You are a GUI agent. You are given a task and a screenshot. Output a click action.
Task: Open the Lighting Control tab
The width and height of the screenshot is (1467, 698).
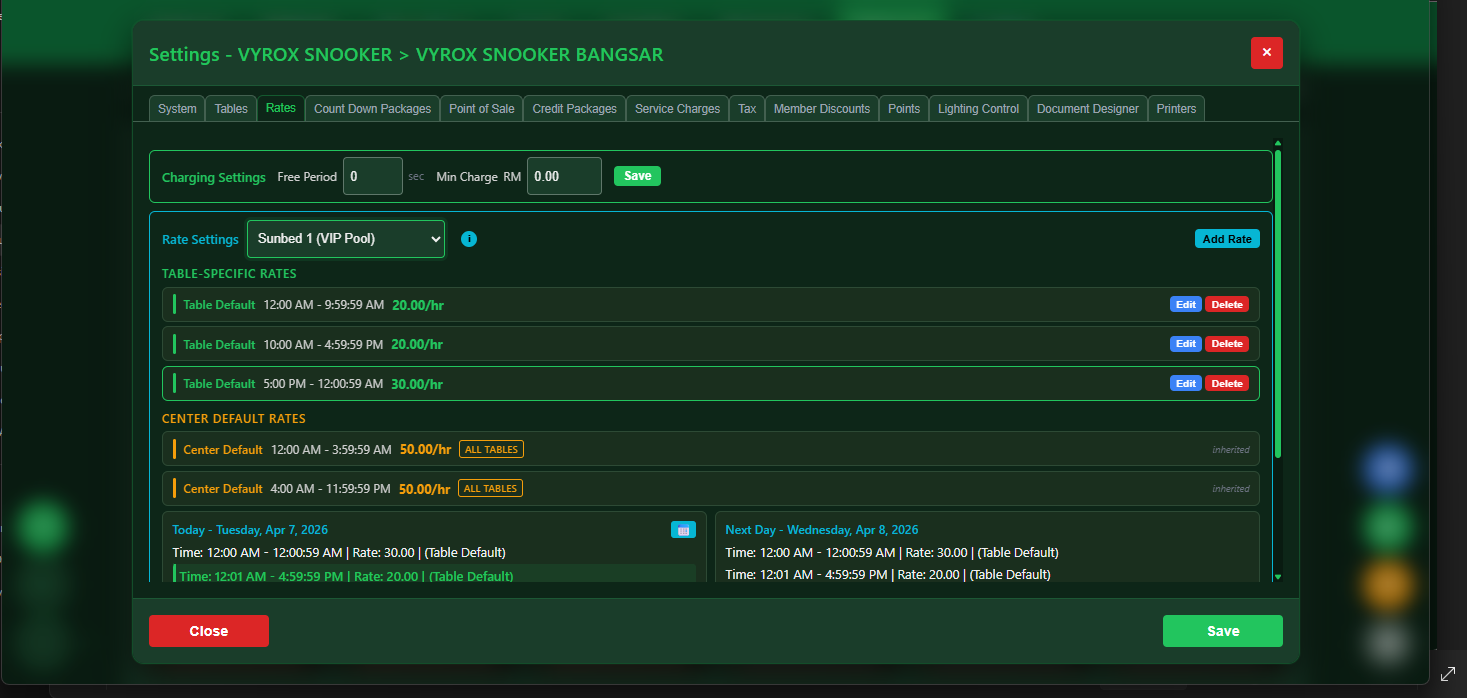click(977, 108)
